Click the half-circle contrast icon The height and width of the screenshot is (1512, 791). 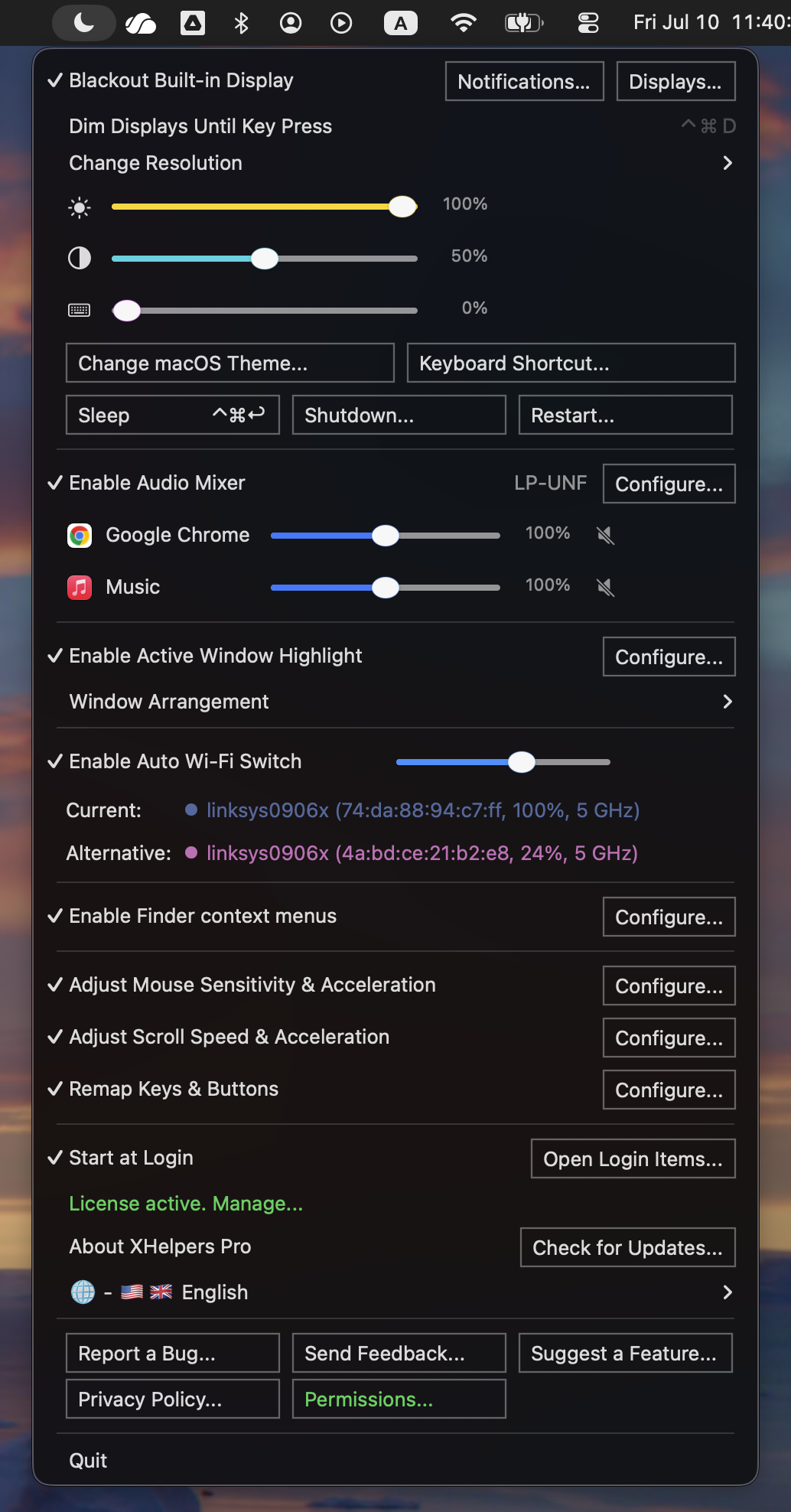click(80, 259)
